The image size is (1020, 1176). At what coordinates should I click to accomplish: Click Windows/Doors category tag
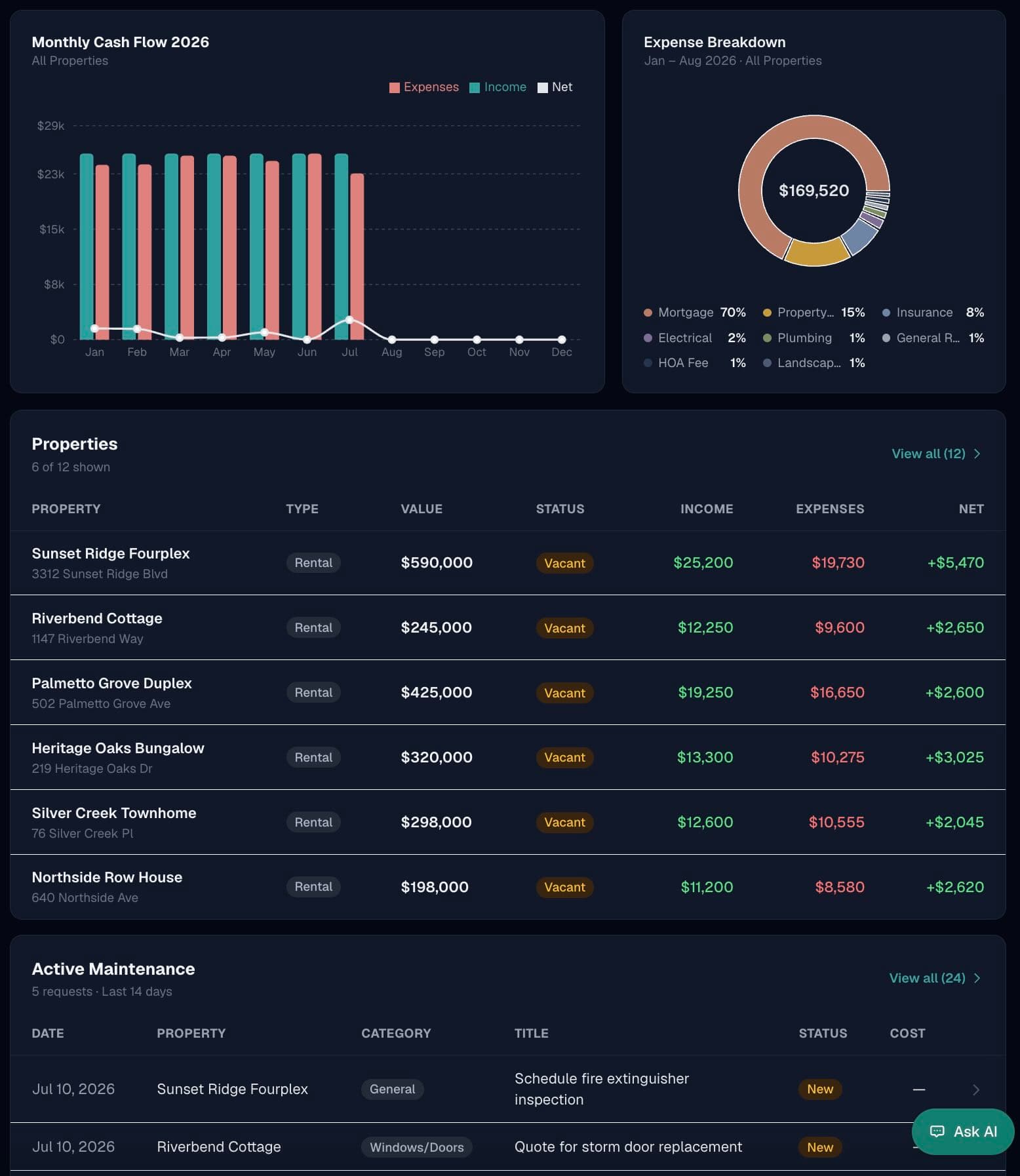(x=416, y=1147)
